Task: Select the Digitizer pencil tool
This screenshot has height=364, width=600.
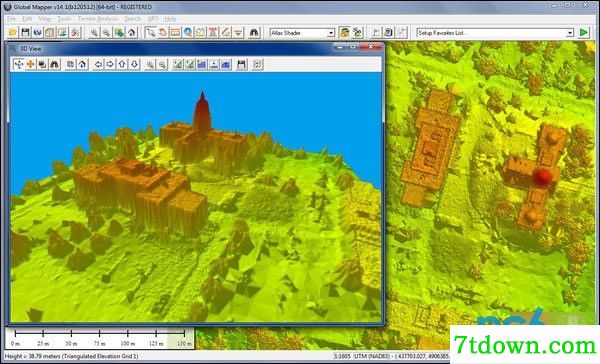Action: point(225,33)
